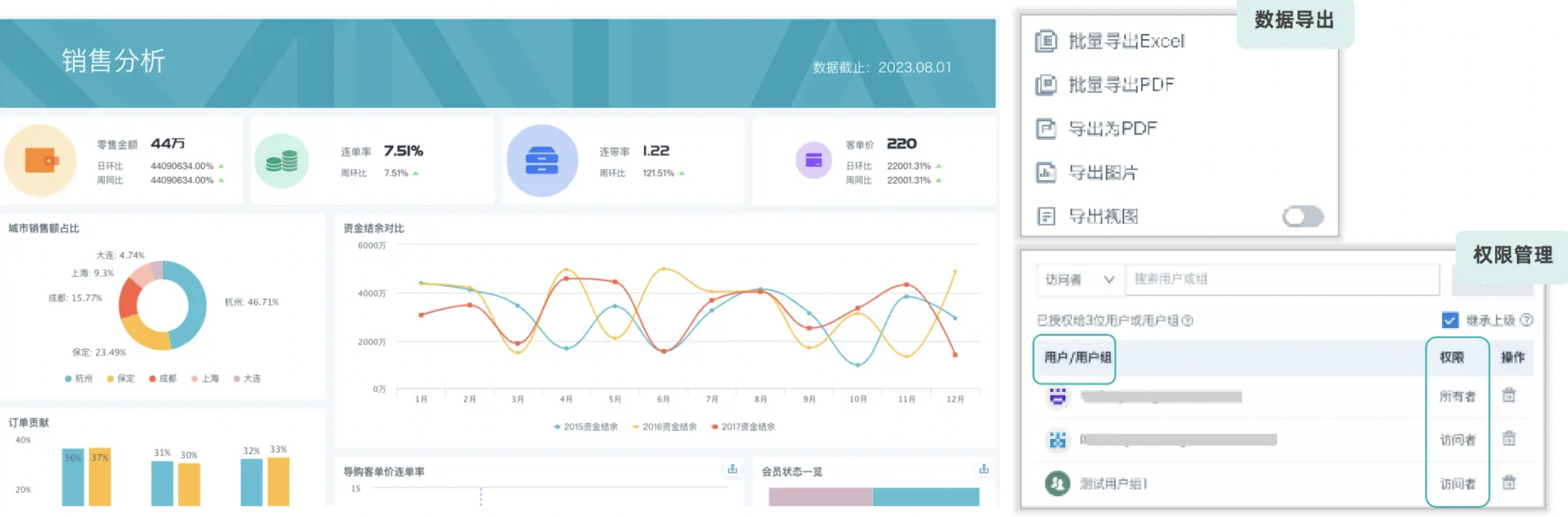Click the green group avatar of 测试用户组1
Viewport: 1568px width, 517px height.
tap(1058, 483)
